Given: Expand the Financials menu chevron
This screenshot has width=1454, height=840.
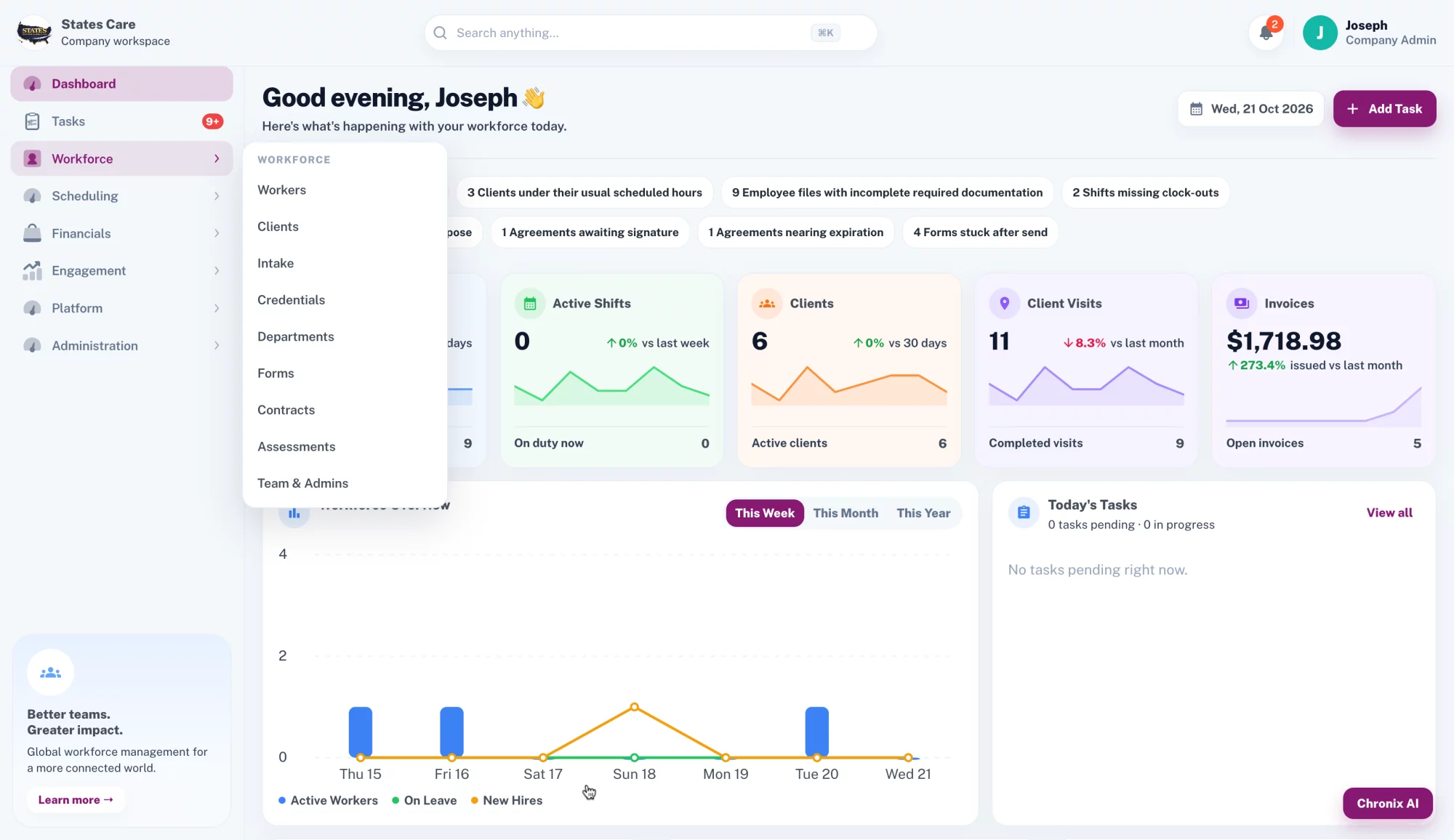Looking at the screenshot, I should [217, 233].
